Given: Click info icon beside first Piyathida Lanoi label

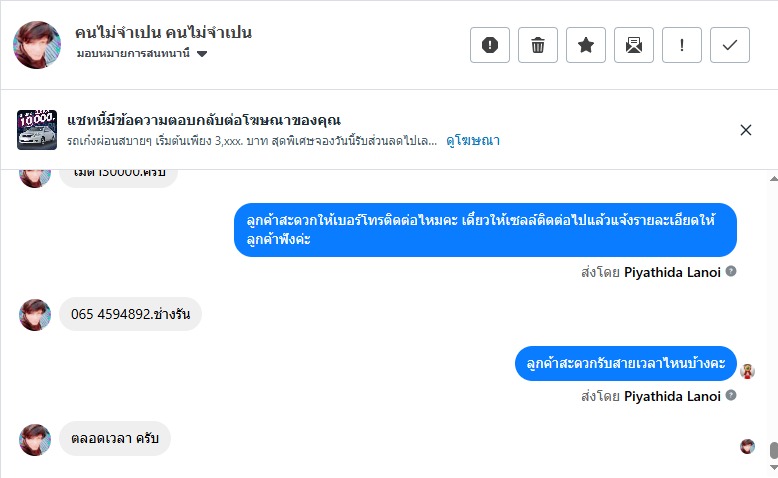Looking at the screenshot, I should [x=731, y=271].
